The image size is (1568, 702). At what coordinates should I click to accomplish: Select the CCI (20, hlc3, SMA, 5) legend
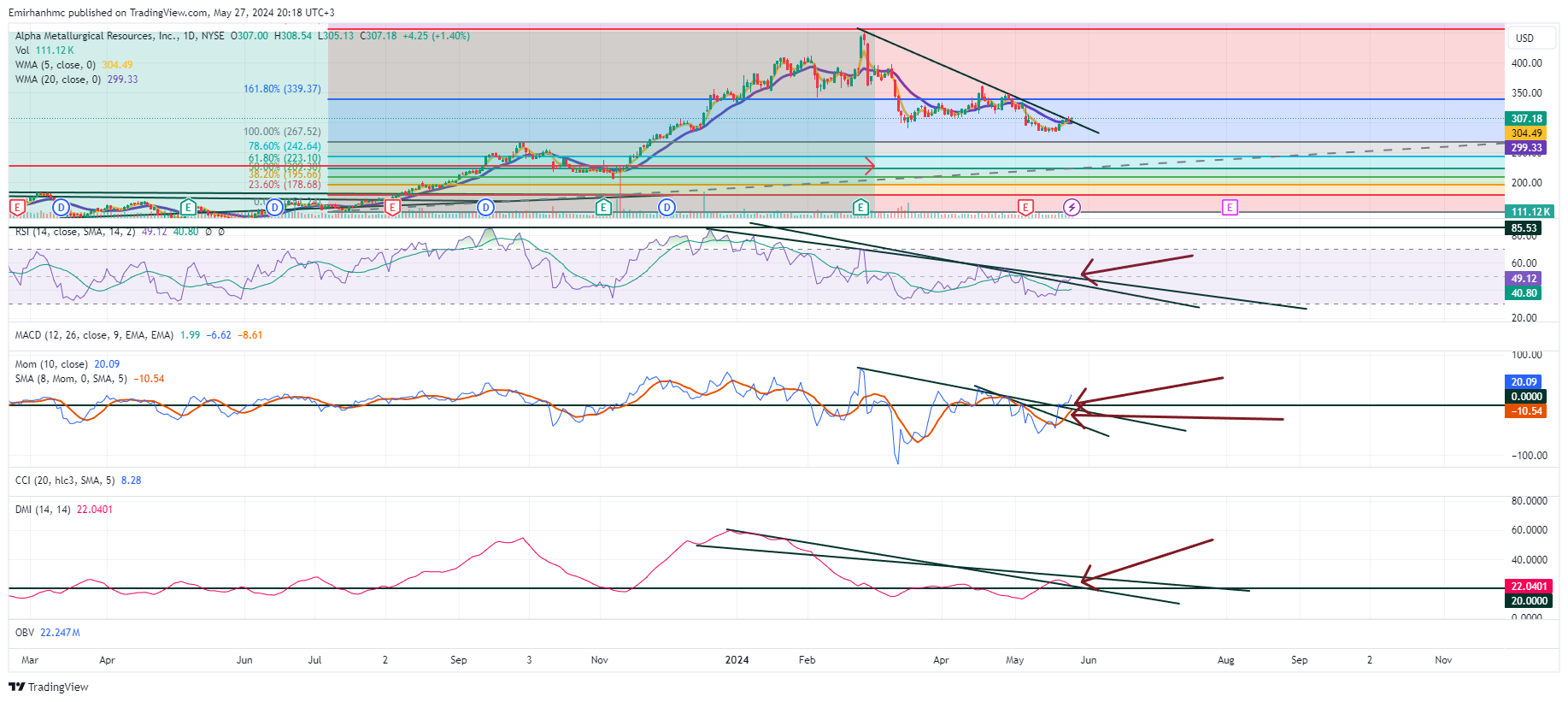(78, 481)
